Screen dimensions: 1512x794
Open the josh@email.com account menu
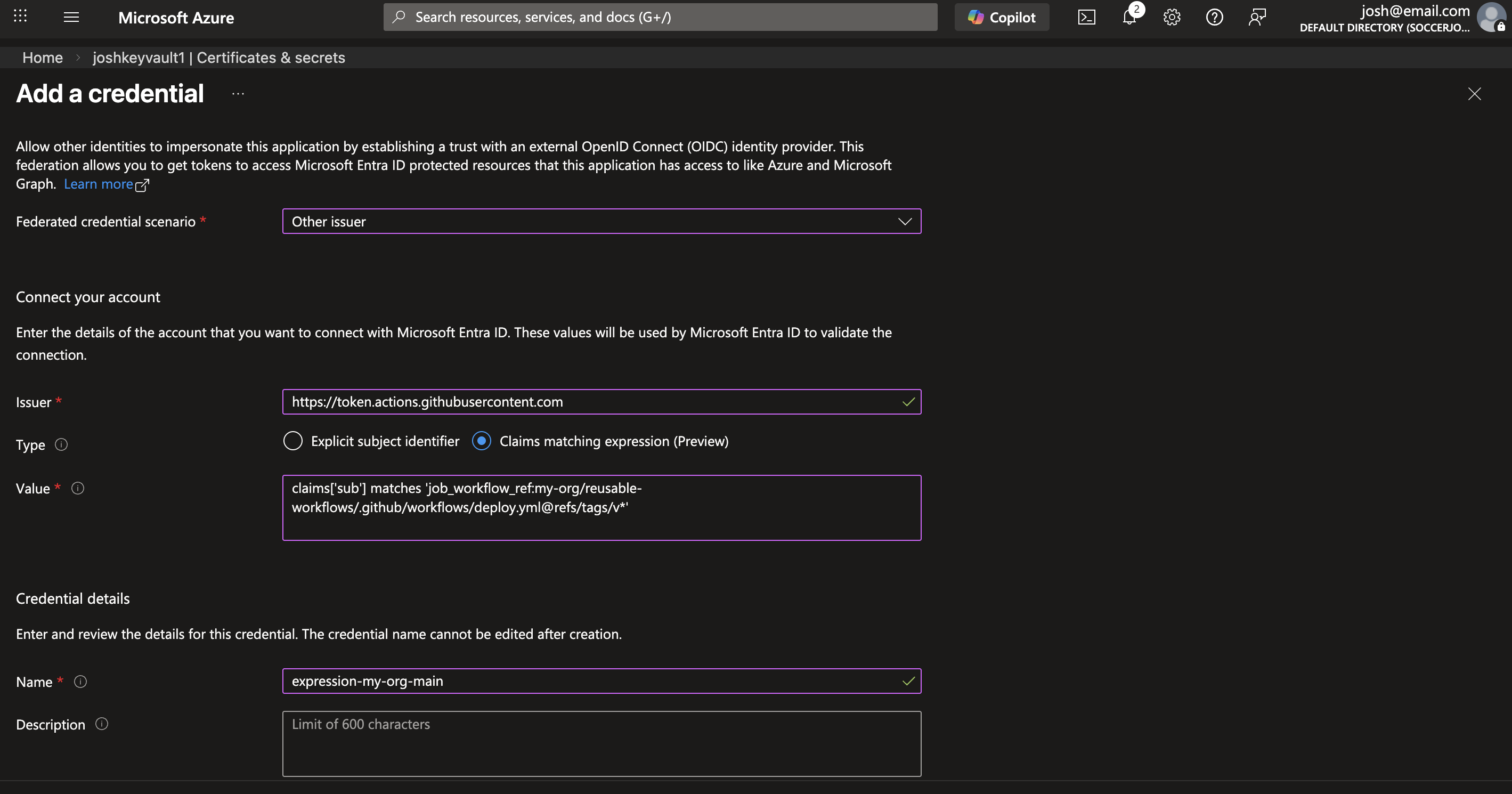click(x=1415, y=18)
